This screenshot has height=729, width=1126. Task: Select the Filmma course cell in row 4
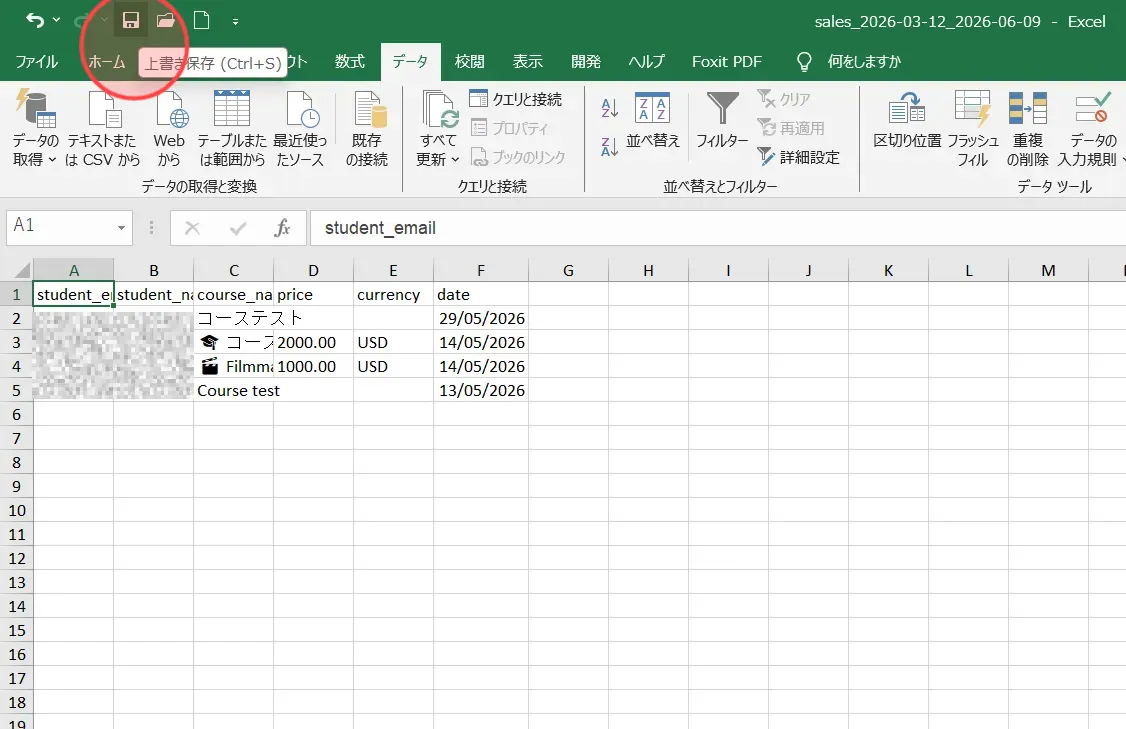pyautogui.click(x=233, y=366)
